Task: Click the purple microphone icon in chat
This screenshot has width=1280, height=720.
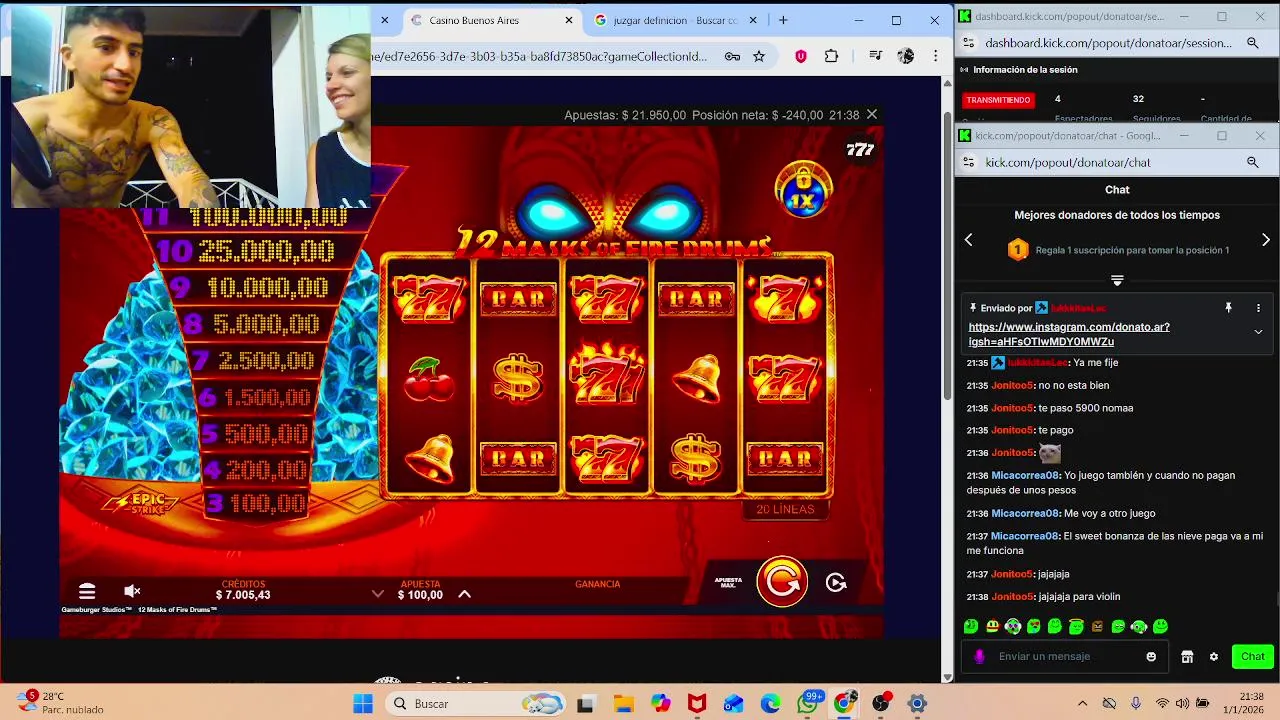Action: pyautogui.click(x=979, y=656)
